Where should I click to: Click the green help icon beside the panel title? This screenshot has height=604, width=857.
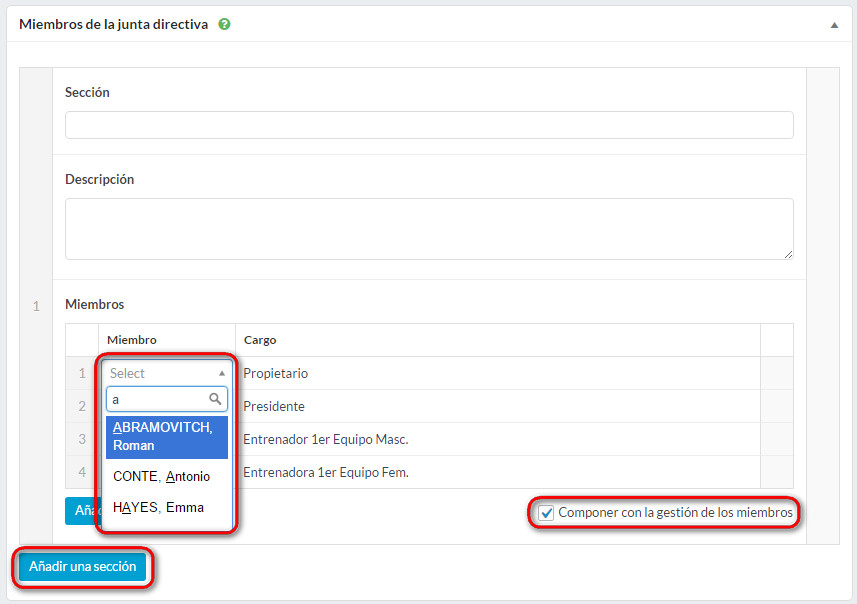tap(224, 25)
